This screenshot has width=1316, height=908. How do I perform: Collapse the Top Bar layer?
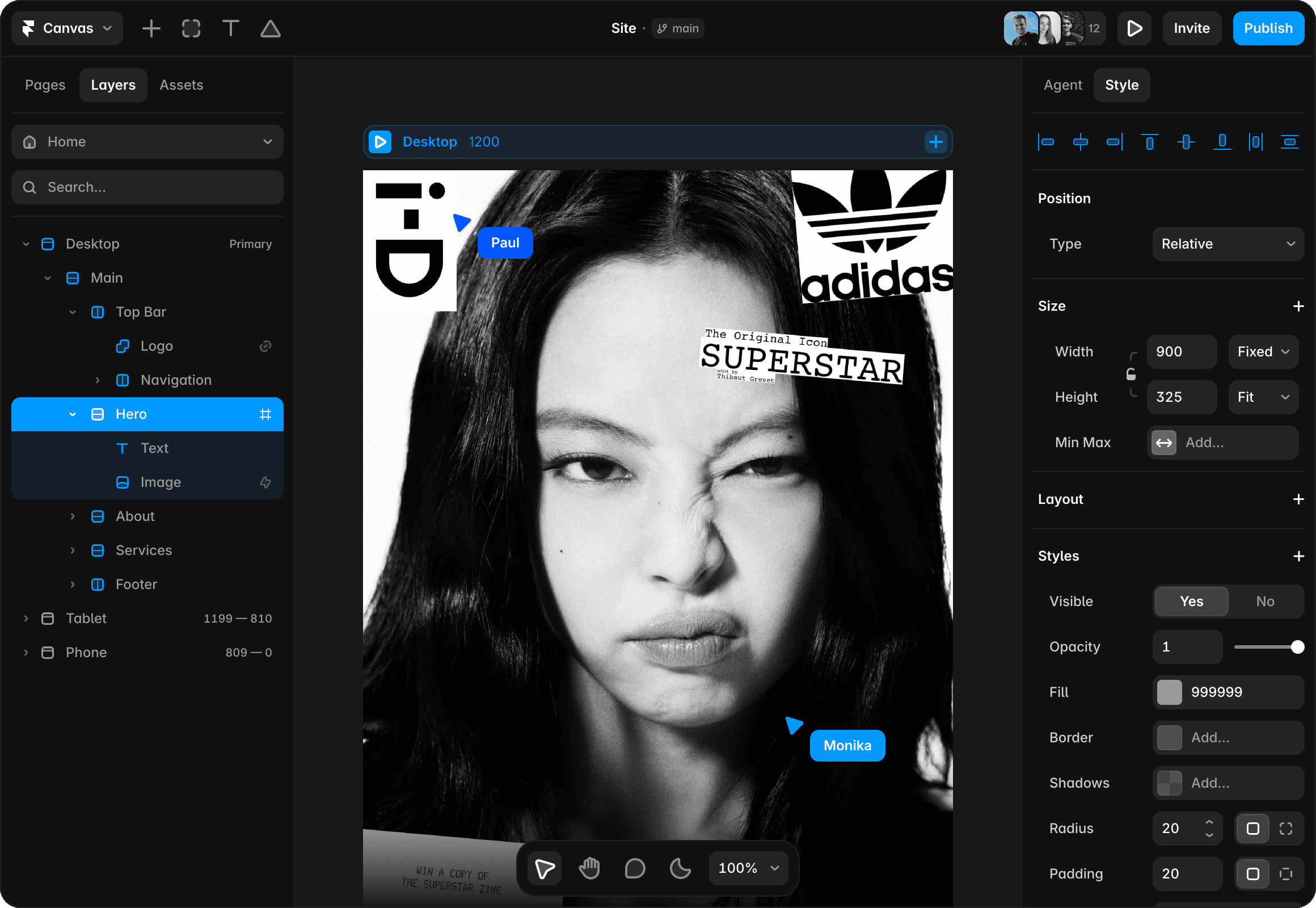(x=73, y=312)
